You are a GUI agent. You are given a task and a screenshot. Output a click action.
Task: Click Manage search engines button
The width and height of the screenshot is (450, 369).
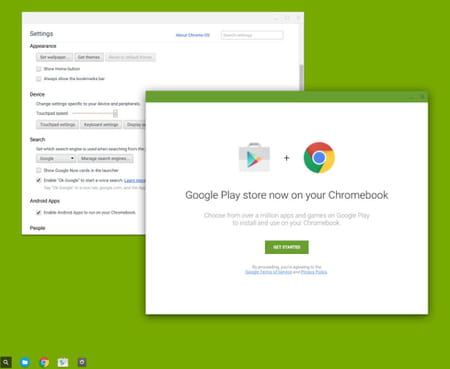point(105,158)
